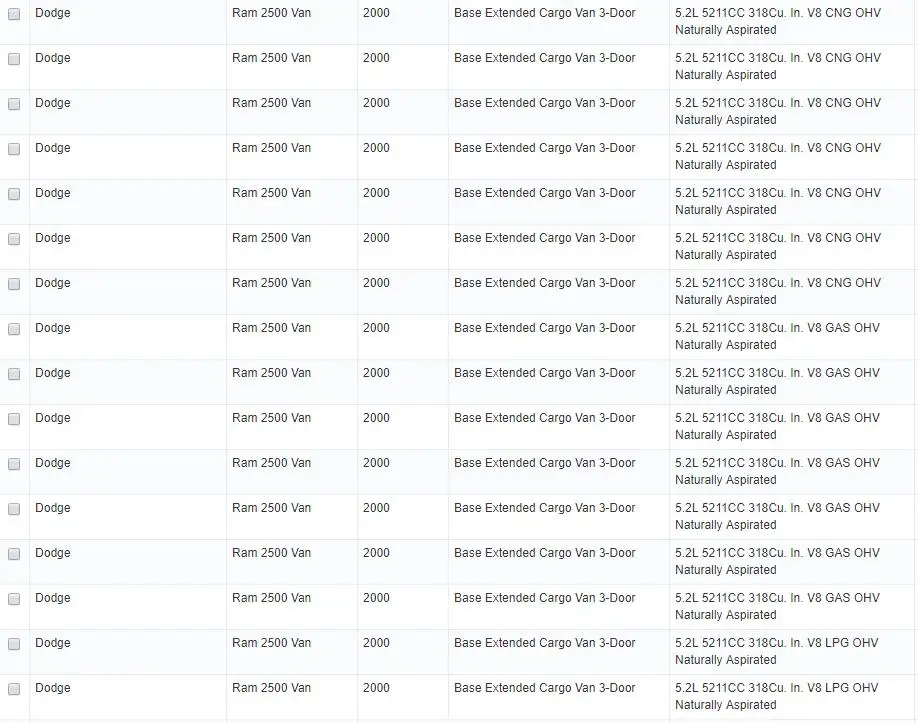Image resolution: width=918 pixels, height=723 pixels.
Task: Enable the fourth CNG row's checkbox
Action: (x=14, y=149)
